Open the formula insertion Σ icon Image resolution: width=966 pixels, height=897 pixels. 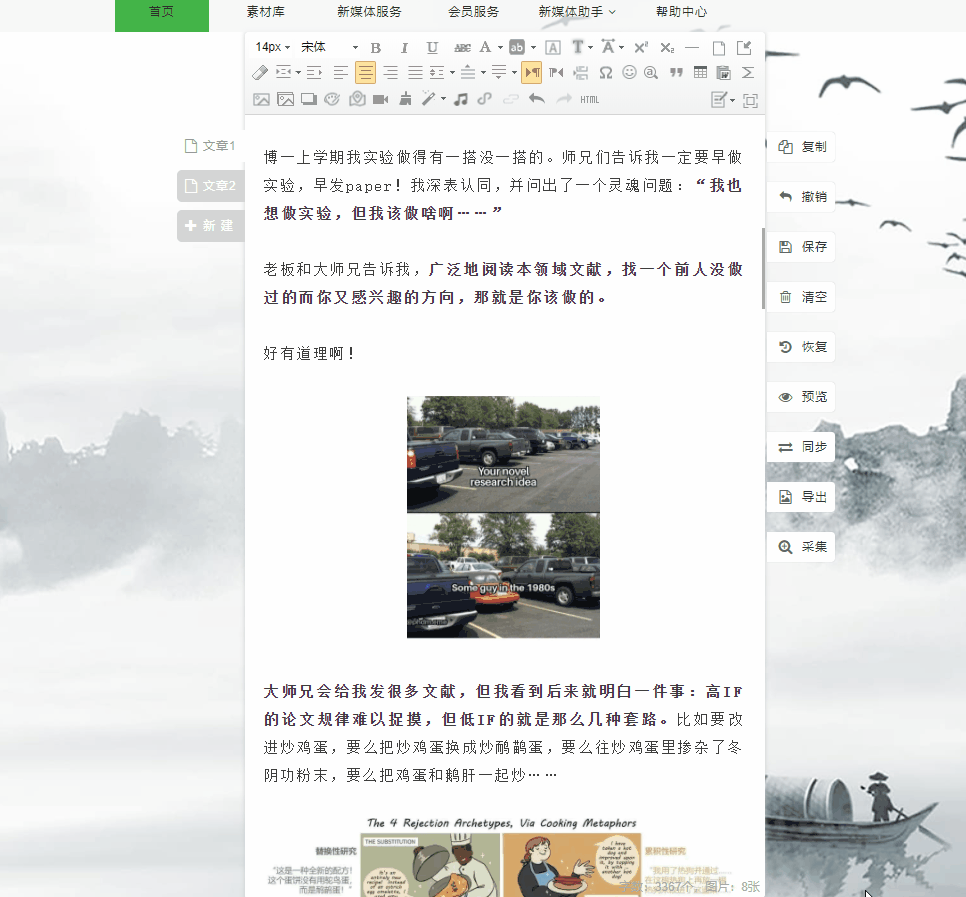[747, 72]
